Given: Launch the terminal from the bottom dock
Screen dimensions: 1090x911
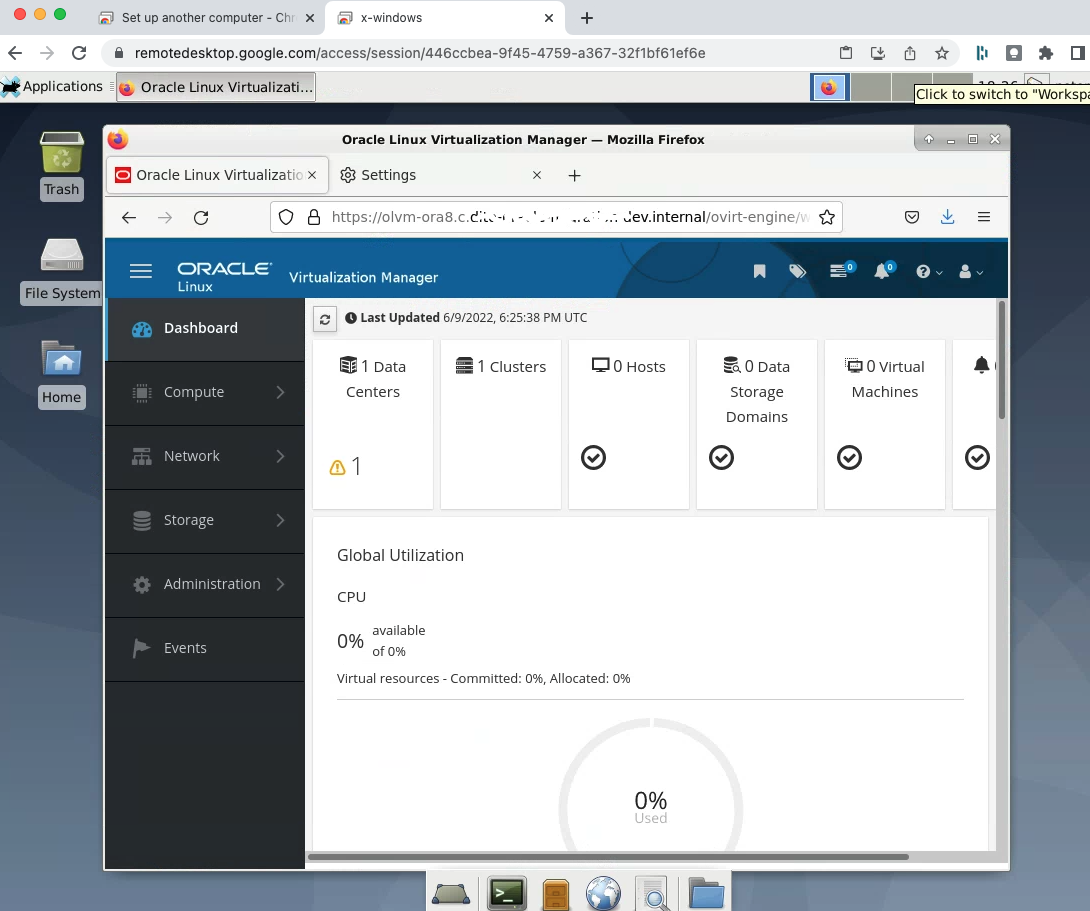Looking at the screenshot, I should click(507, 893).
